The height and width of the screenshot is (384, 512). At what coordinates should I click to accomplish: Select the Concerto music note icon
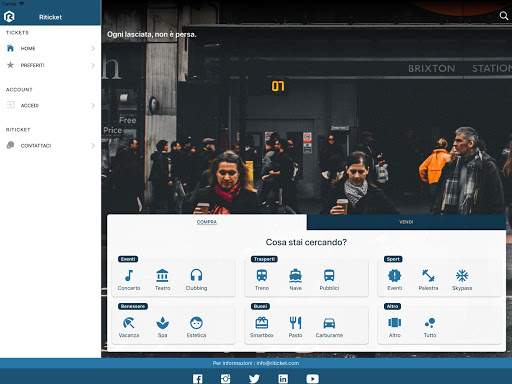(x=129, y=276)
